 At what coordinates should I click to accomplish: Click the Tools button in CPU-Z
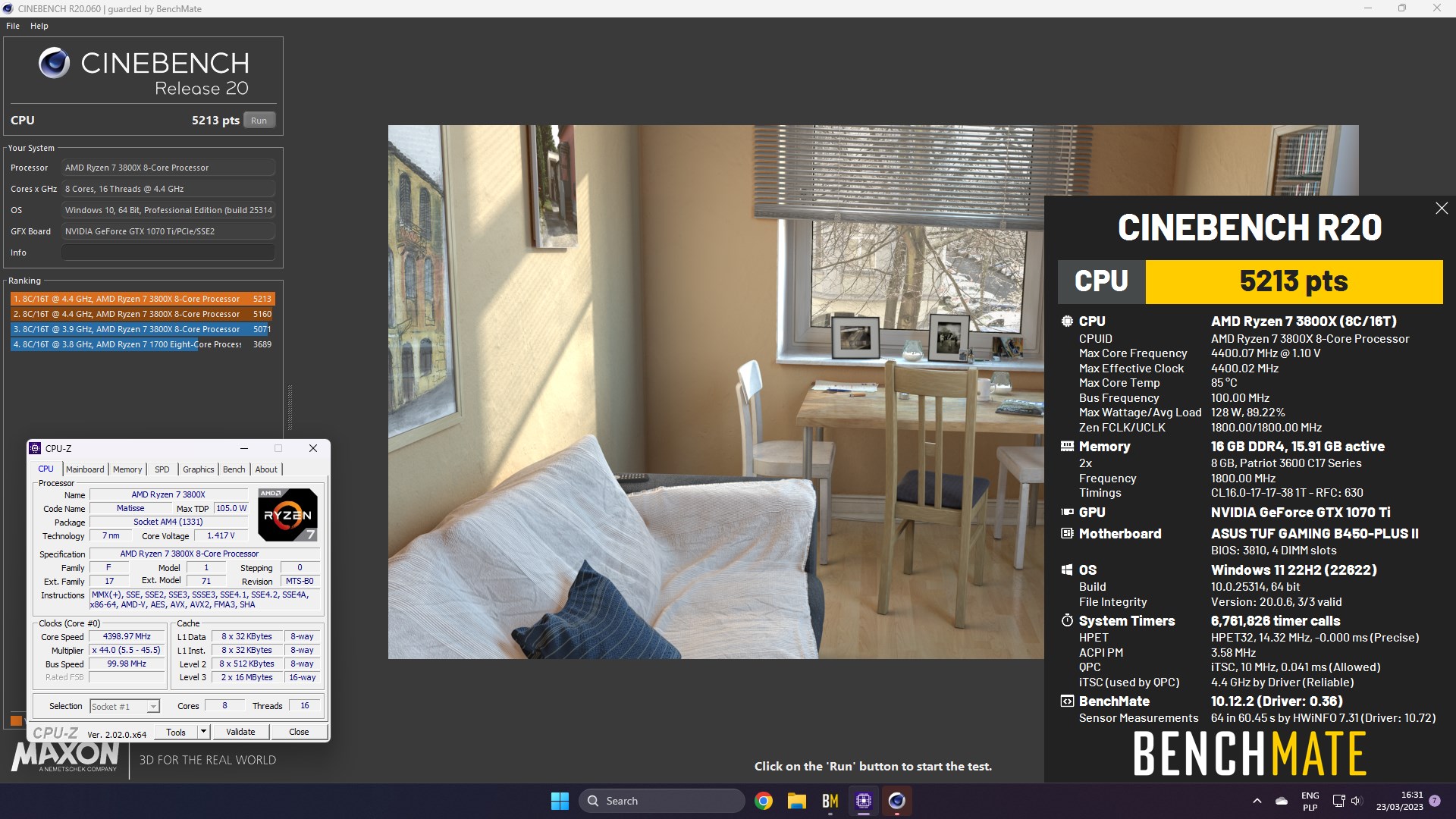(176, 733)
